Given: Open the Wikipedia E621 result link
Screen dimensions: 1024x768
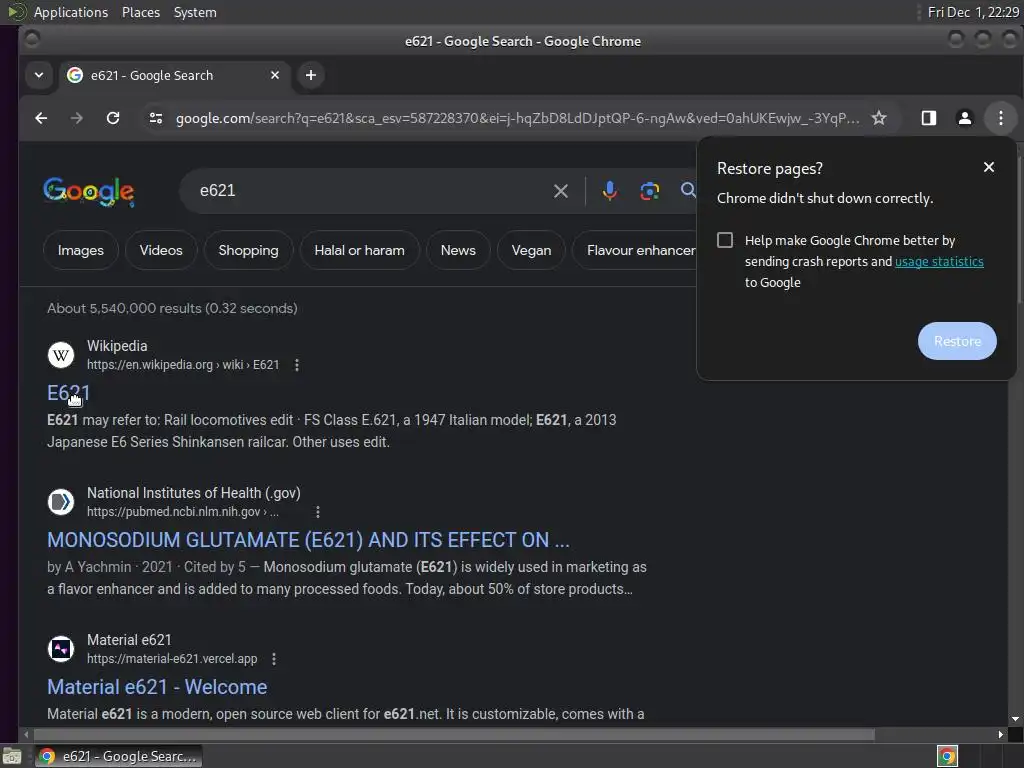Looking at the screenshot, I should [69, 392].
